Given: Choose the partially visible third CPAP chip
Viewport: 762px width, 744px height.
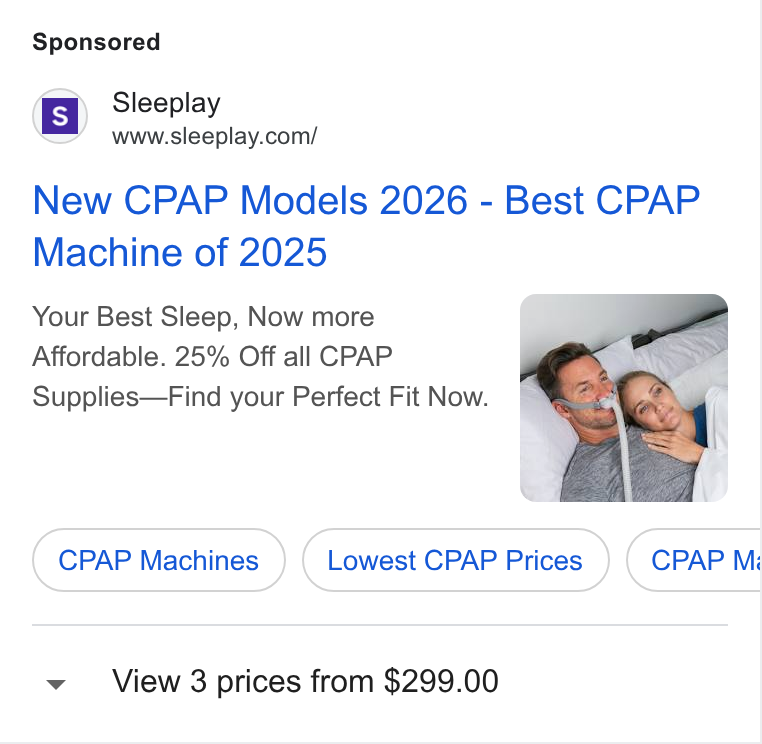Looking at the screenshot, I should click(x=694, y=560).
